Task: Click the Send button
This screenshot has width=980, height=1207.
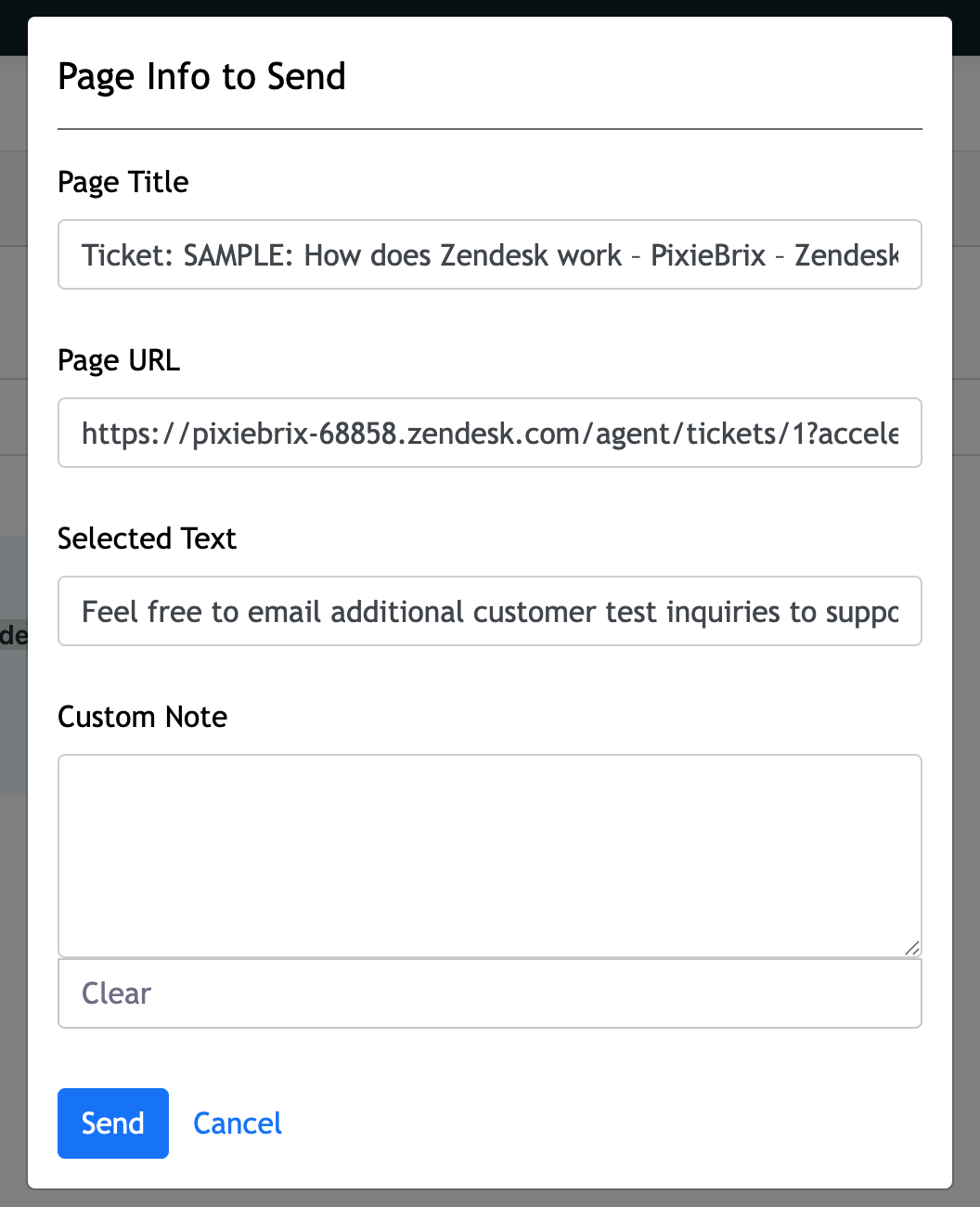Action: [x=112, y=1123]
